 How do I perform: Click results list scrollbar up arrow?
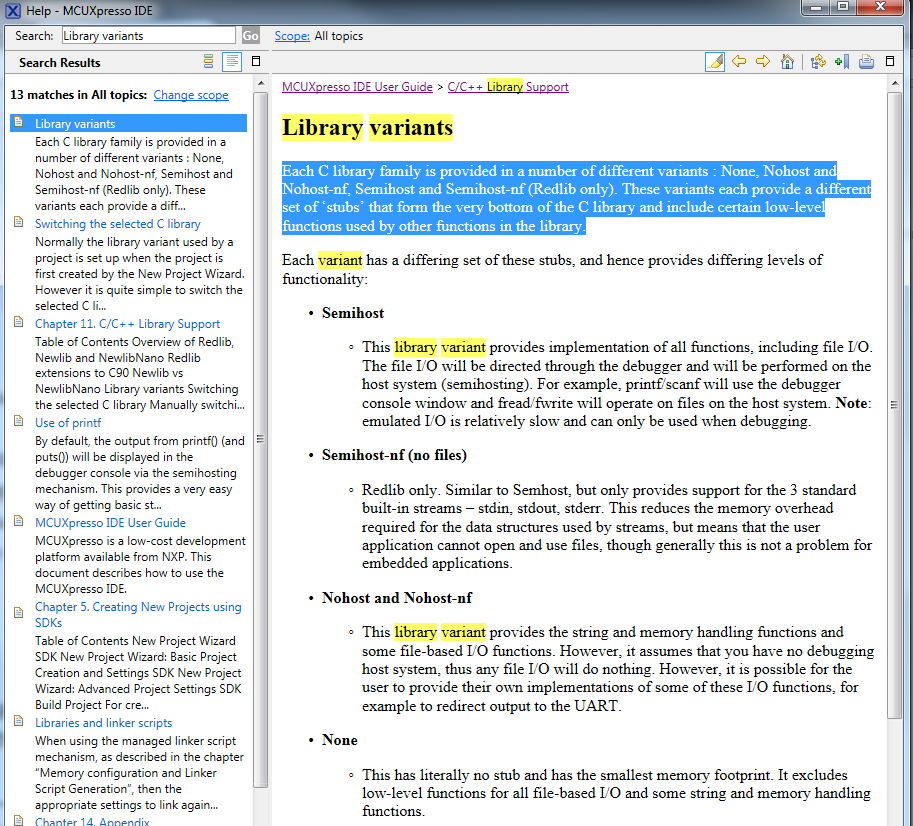[261, 84]
